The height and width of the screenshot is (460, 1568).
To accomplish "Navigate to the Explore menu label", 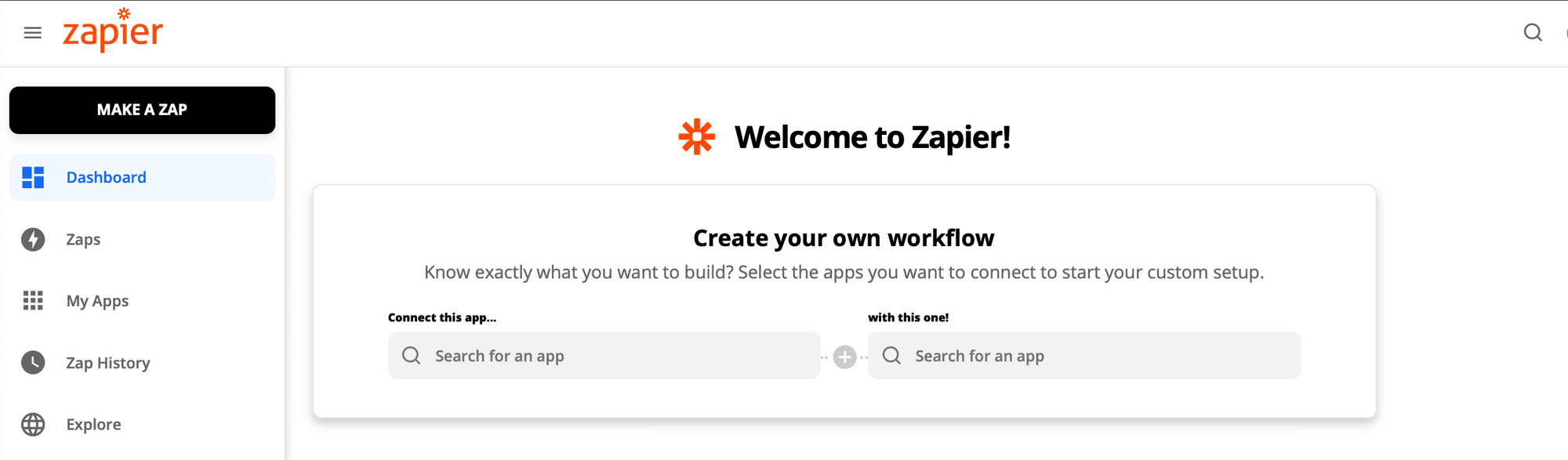I will point(93,425).
